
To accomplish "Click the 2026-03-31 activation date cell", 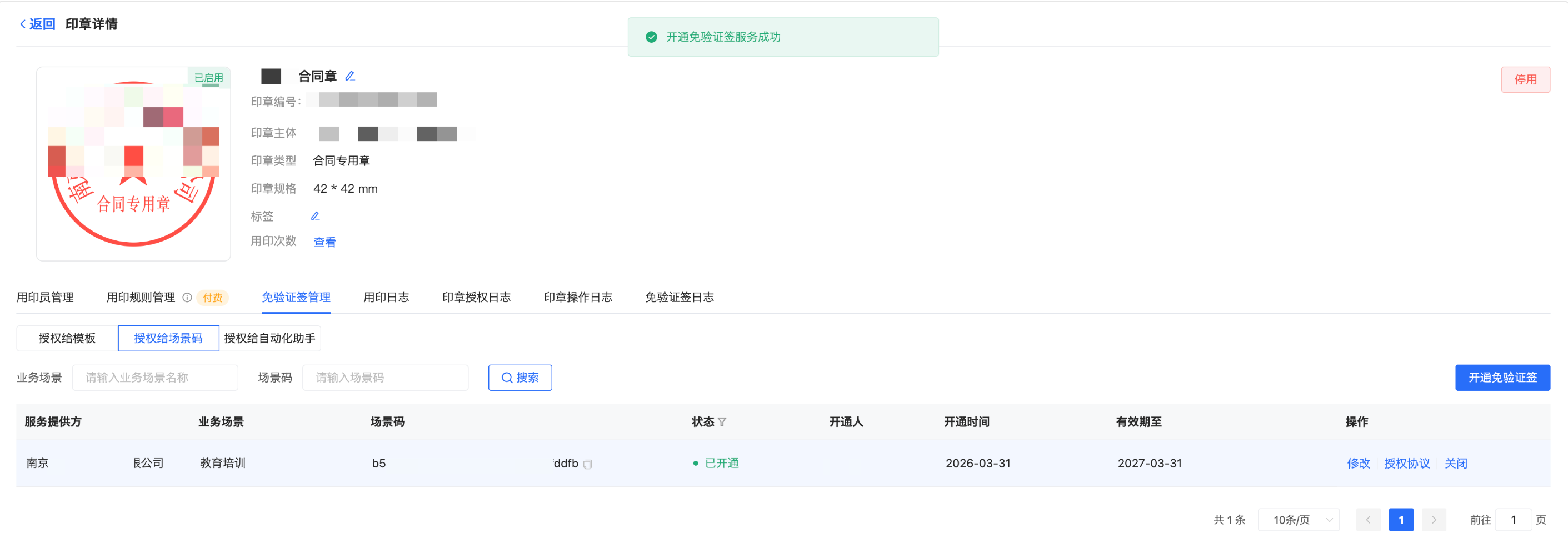I will click(978, 464).
